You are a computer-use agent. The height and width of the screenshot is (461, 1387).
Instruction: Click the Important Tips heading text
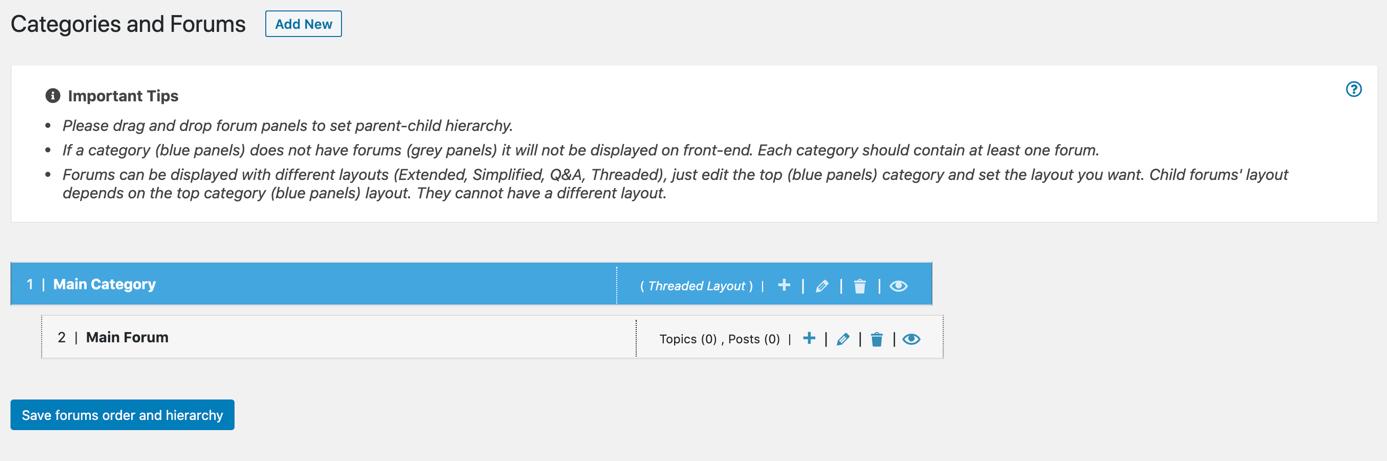(123, 96)
